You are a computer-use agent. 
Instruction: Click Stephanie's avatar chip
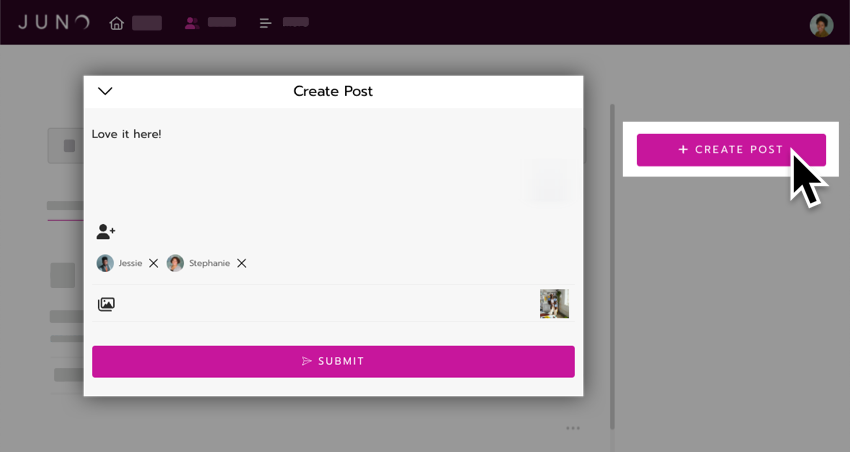(x=175, y=263)
